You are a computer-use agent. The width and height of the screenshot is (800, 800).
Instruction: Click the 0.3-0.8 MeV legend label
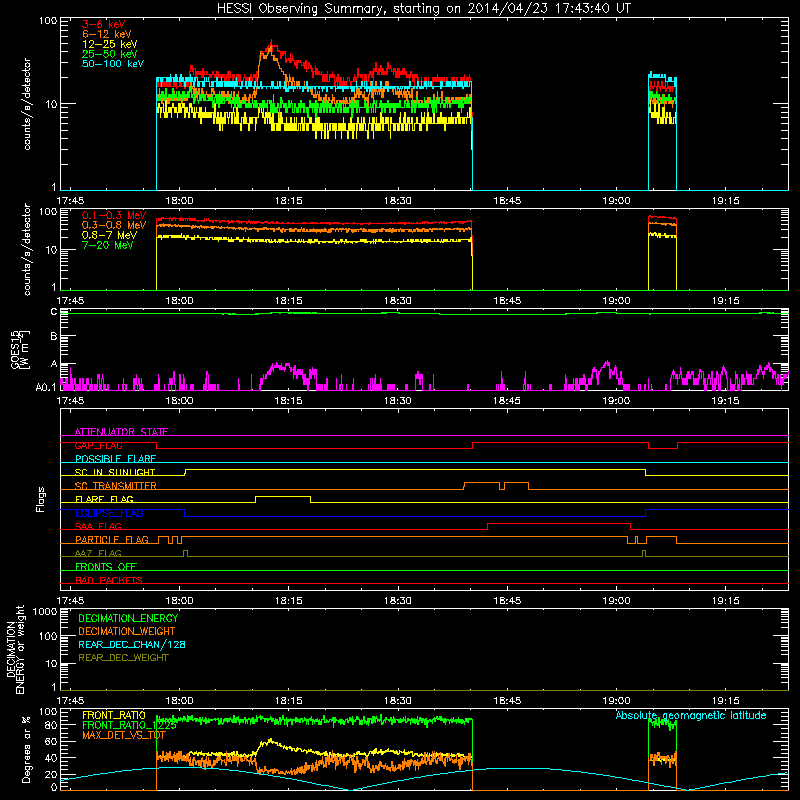114,225
